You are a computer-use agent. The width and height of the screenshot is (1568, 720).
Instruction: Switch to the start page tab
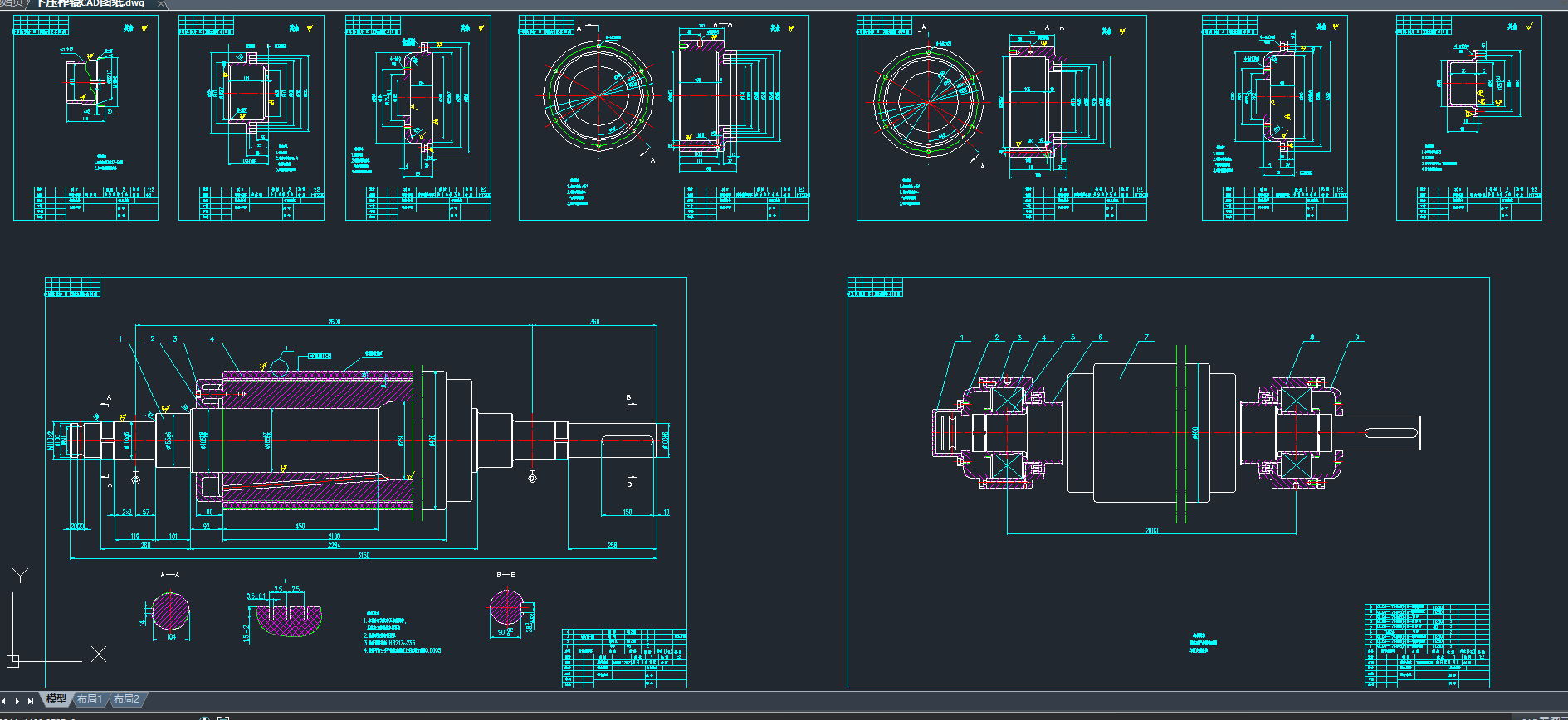tap(12, 4)
